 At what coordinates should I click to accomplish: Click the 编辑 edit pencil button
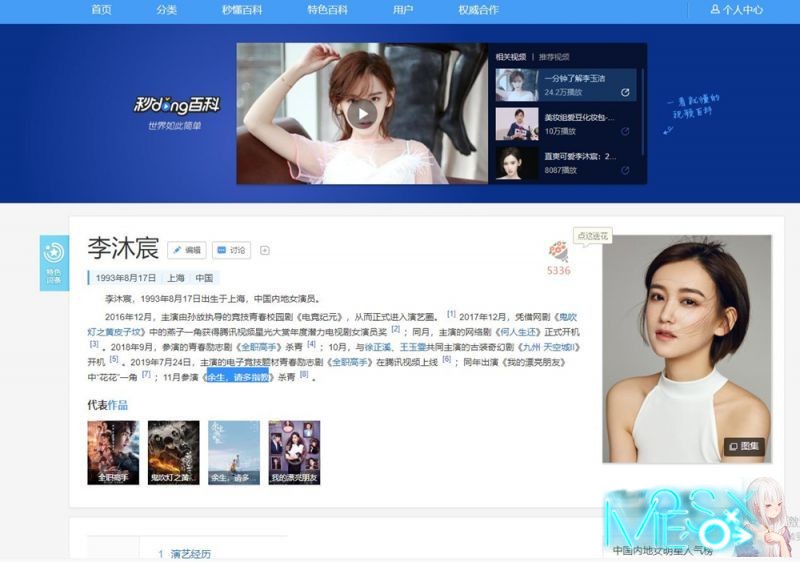pyautogui.click(x=187, y=250)
